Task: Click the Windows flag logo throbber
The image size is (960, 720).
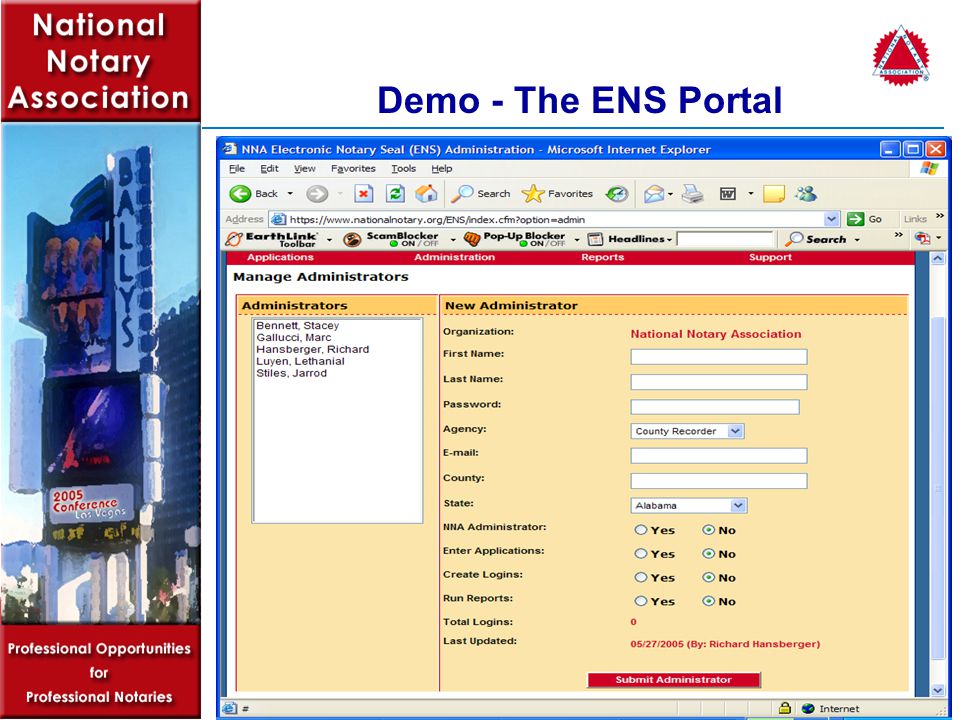Action: [929, 168]
